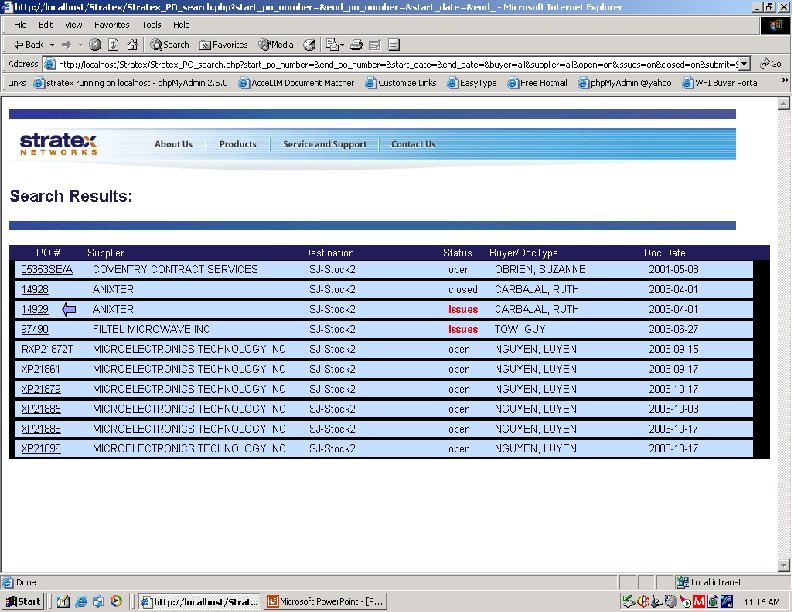
Task: Open the Media pane
Action: [x=275, y=45]
